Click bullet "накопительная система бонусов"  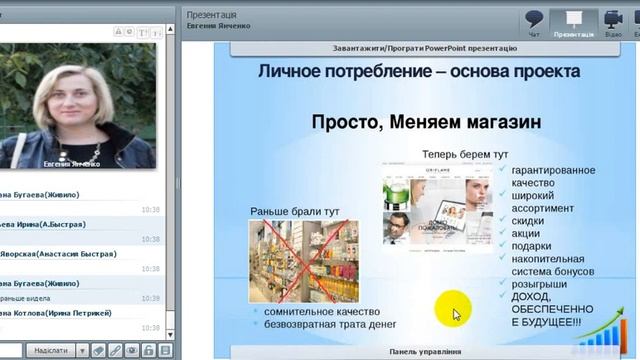[x=553, y=265]
